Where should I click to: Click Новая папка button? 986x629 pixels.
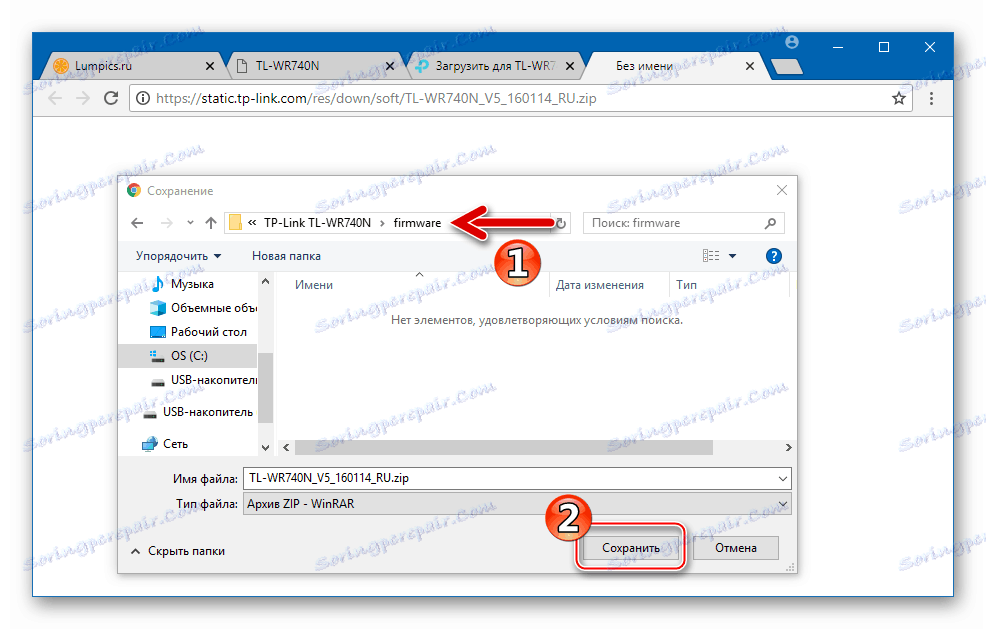(x=286, y=256)
